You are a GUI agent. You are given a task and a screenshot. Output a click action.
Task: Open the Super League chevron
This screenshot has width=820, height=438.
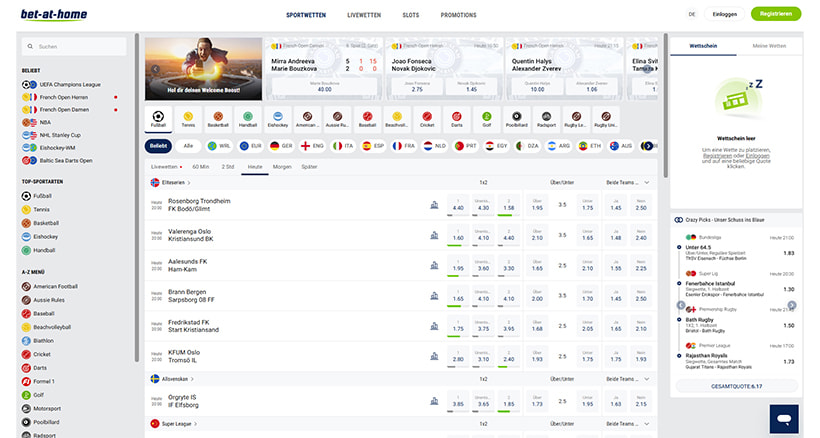click(196, 424)
